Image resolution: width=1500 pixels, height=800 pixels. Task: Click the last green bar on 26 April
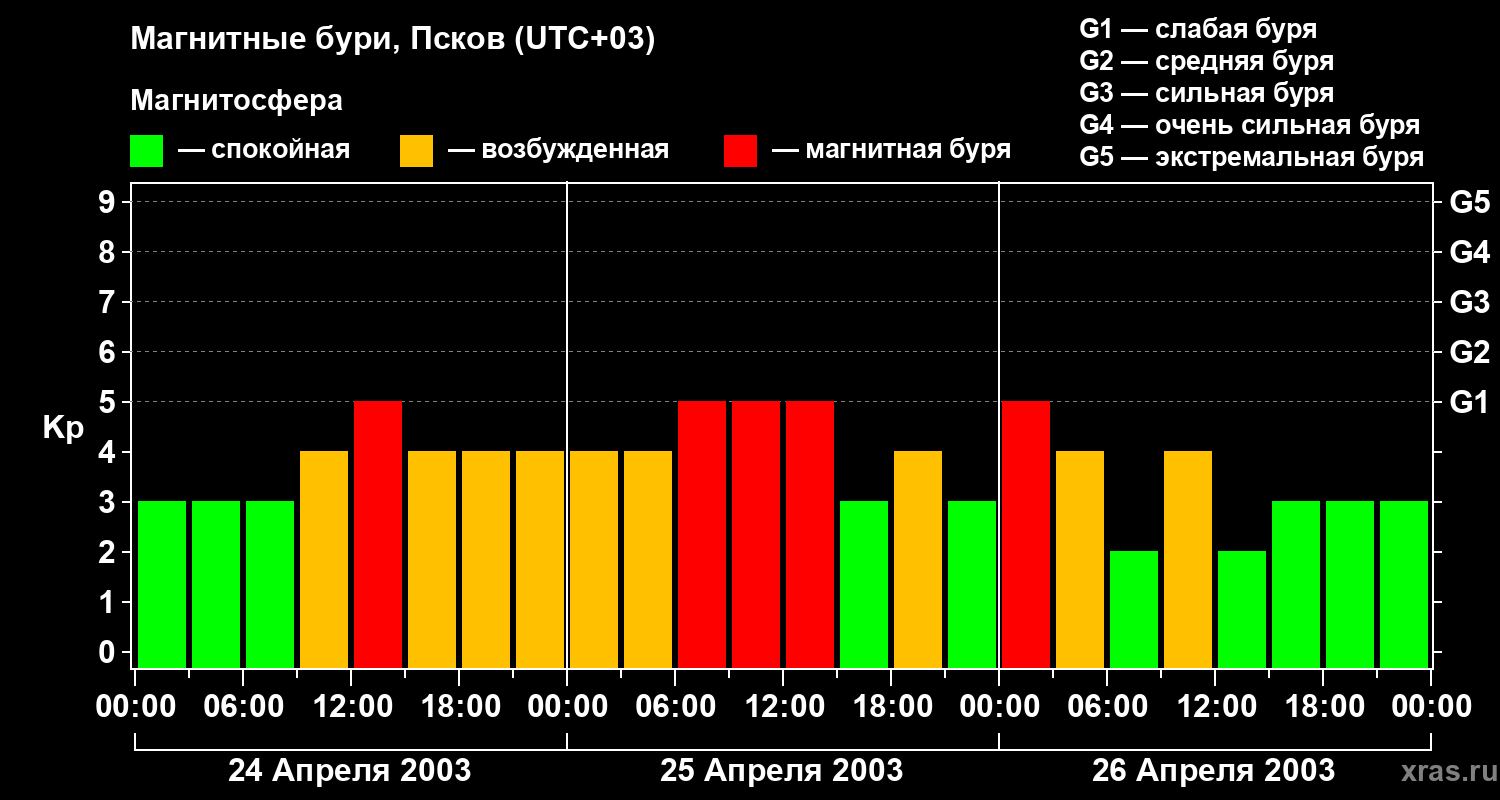[x=1404, y=584]
